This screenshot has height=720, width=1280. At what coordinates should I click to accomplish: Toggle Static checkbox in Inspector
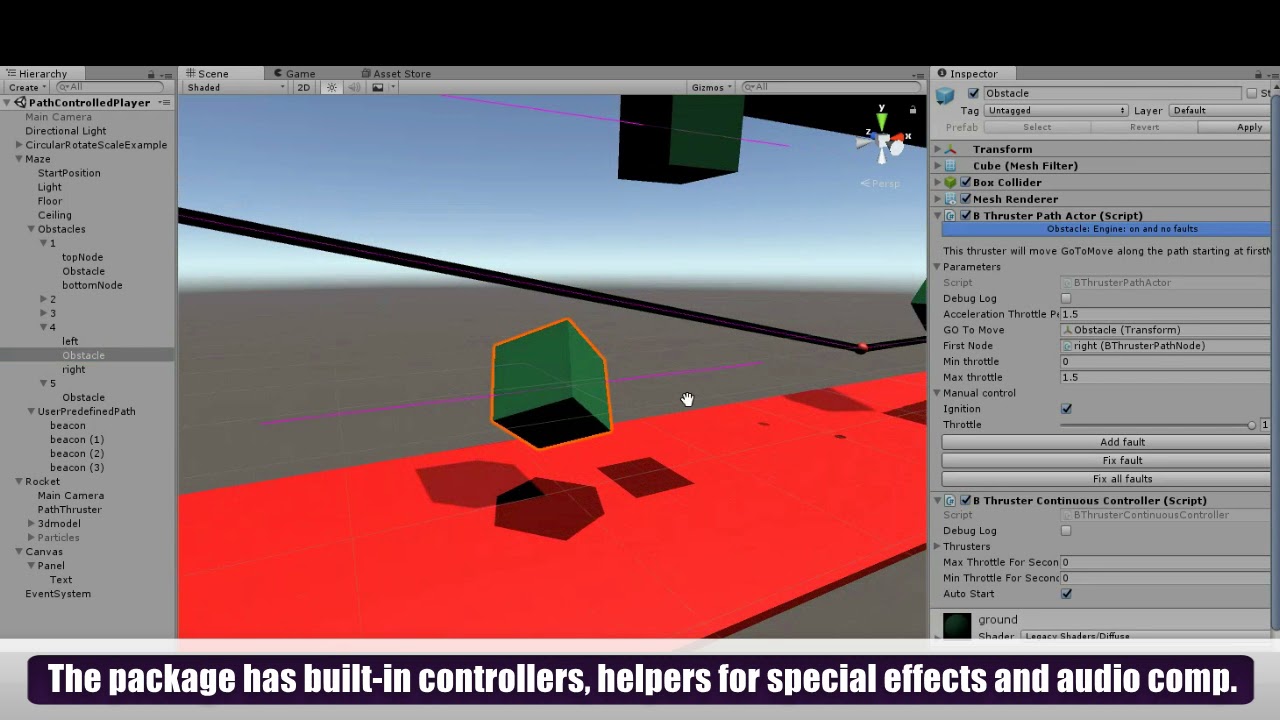pos(1251,93)
